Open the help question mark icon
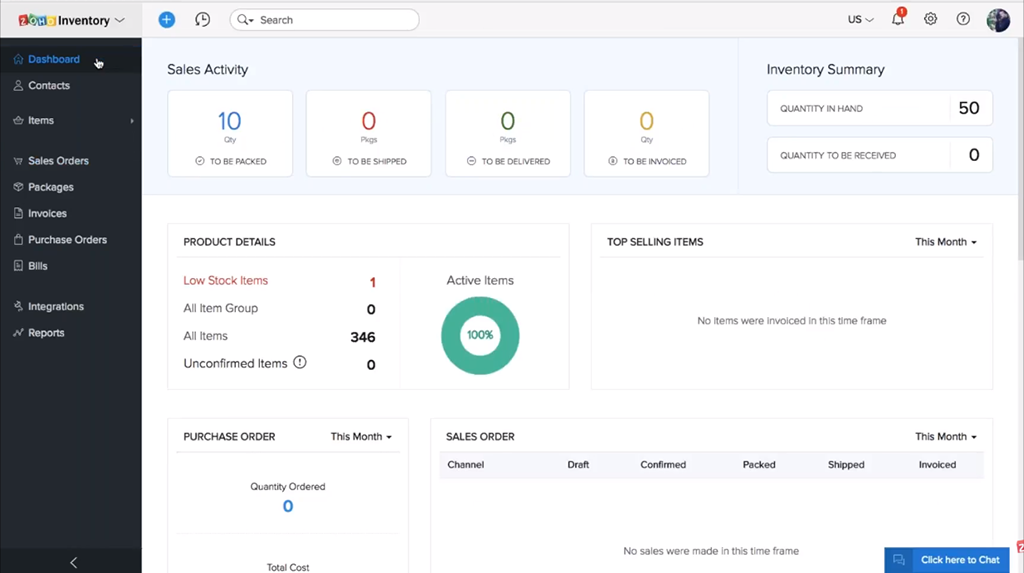The image size is (1024, 573). [963, 19]
